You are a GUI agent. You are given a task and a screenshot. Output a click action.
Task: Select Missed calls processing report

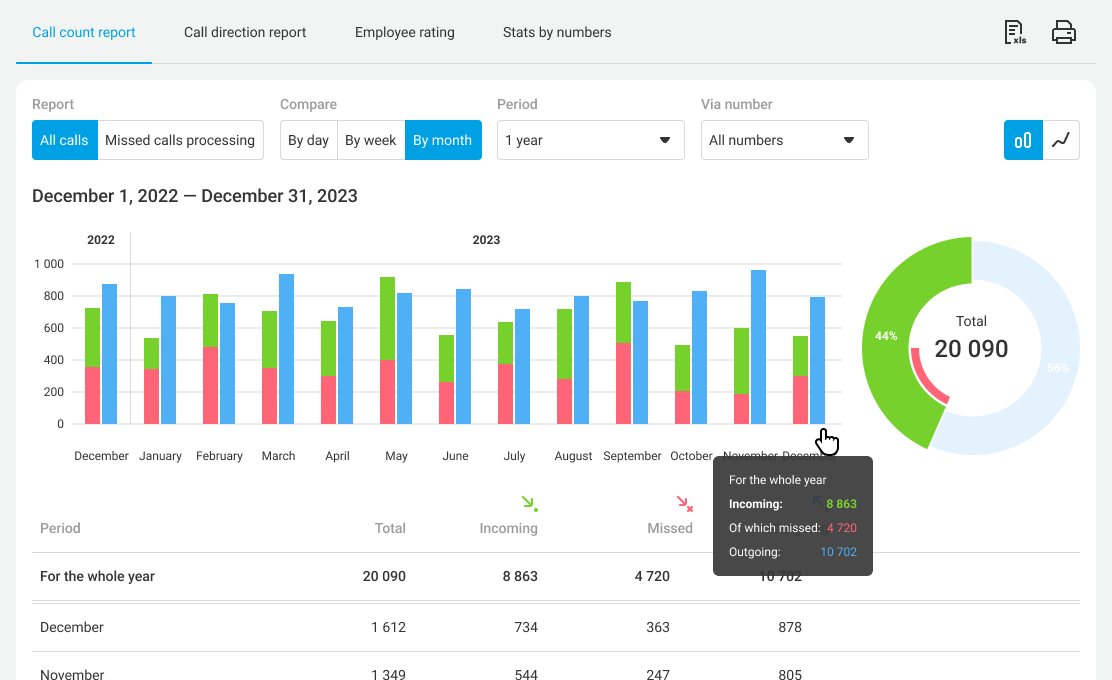180,140
